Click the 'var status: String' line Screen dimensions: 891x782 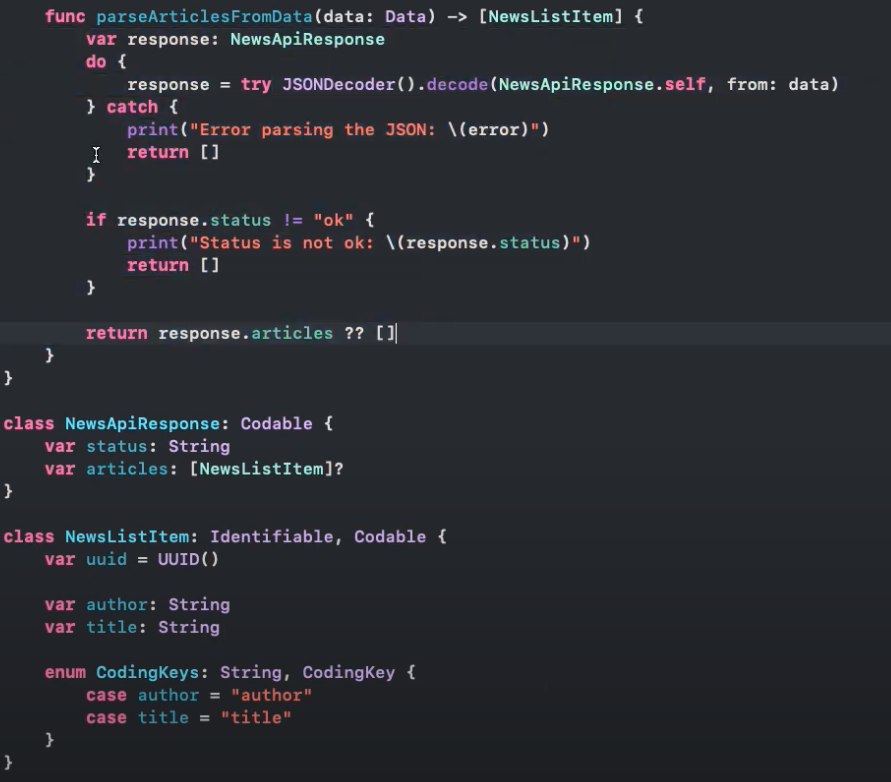click(x=138, y=446)
